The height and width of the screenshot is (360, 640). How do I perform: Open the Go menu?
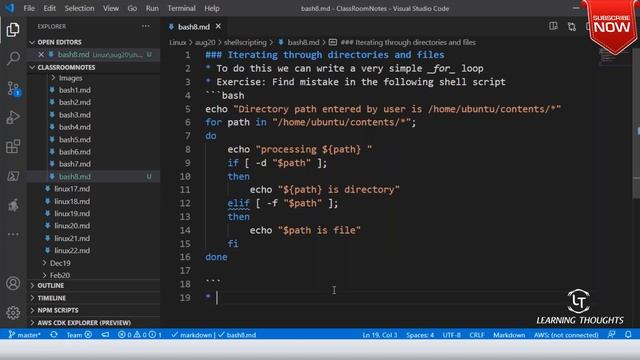[x=132, y=8]
